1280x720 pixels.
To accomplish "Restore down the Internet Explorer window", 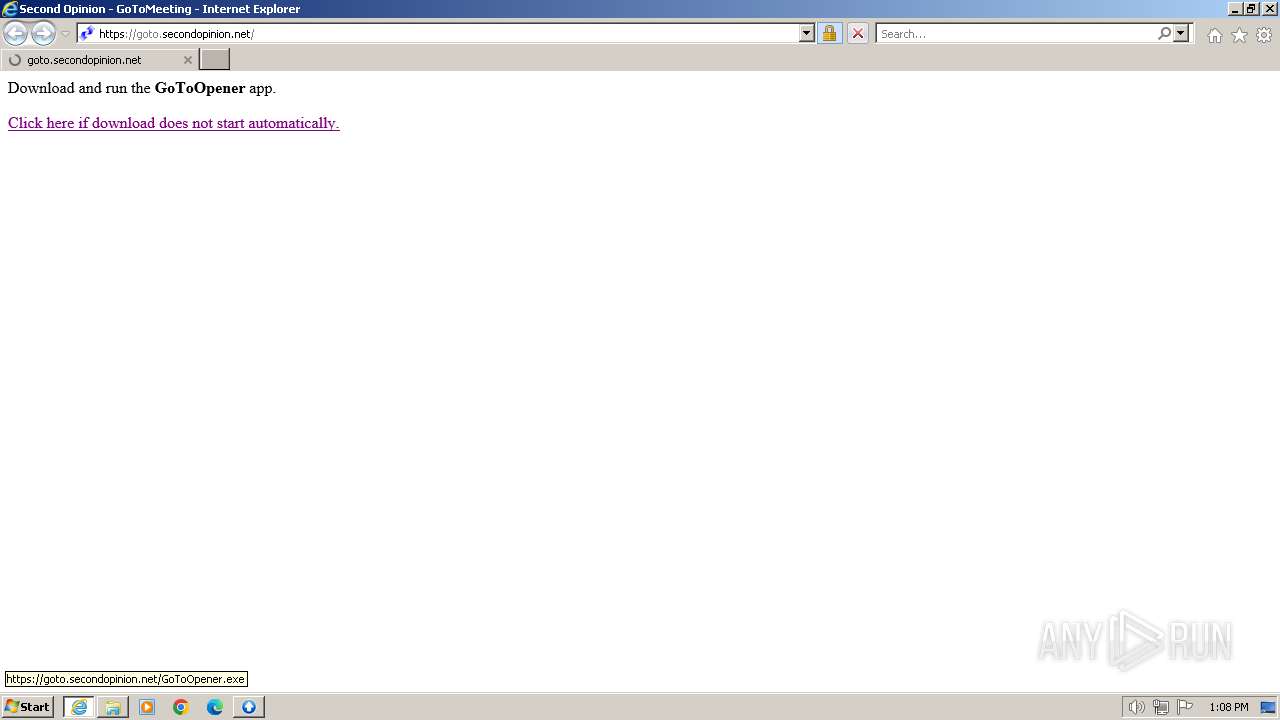I will click(1252, 9).
